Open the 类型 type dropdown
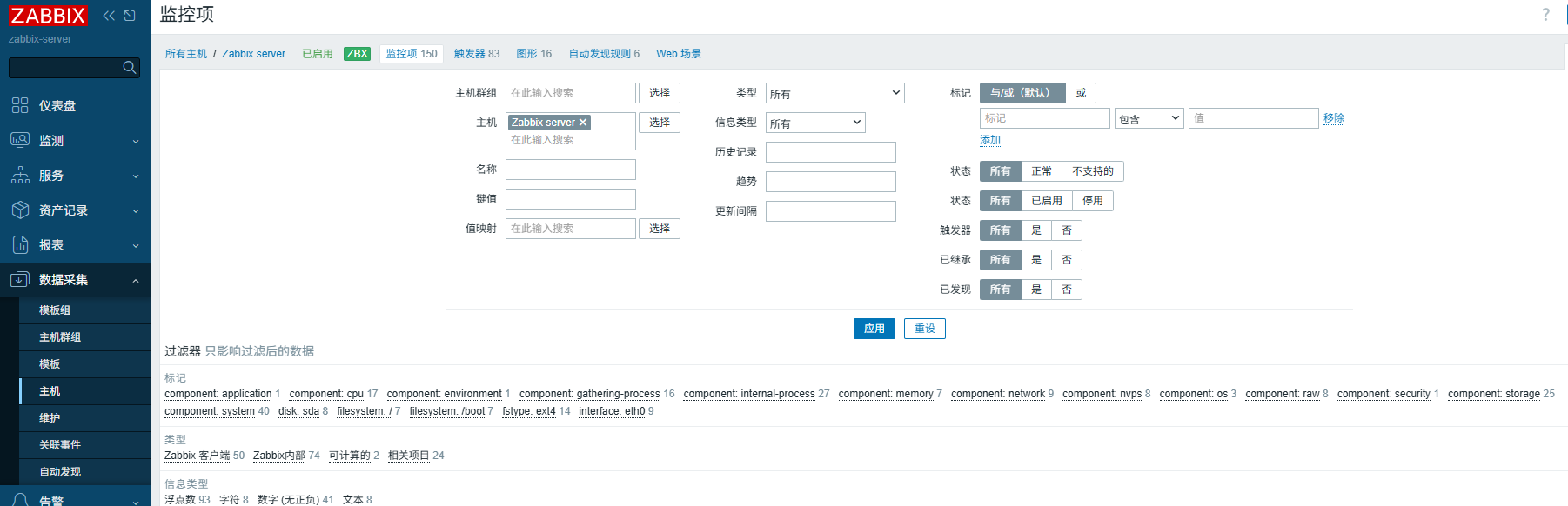Screen dimensions: 1568x506 pos(834,93)
